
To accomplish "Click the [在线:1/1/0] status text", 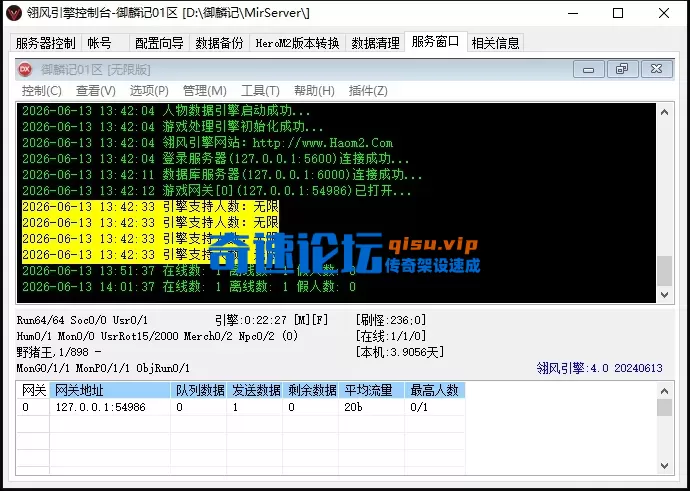I will pos(391,336).
